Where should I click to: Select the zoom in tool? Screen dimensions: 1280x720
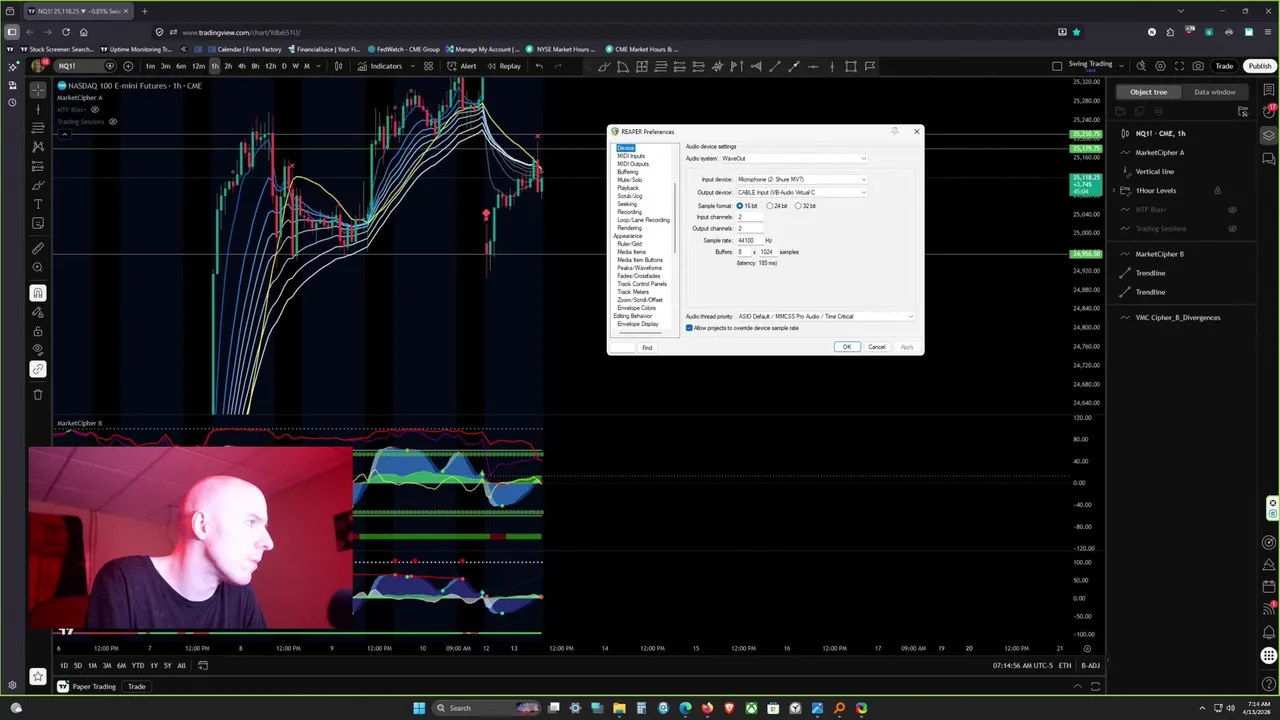pyautogui.click(x=38, y=267)
